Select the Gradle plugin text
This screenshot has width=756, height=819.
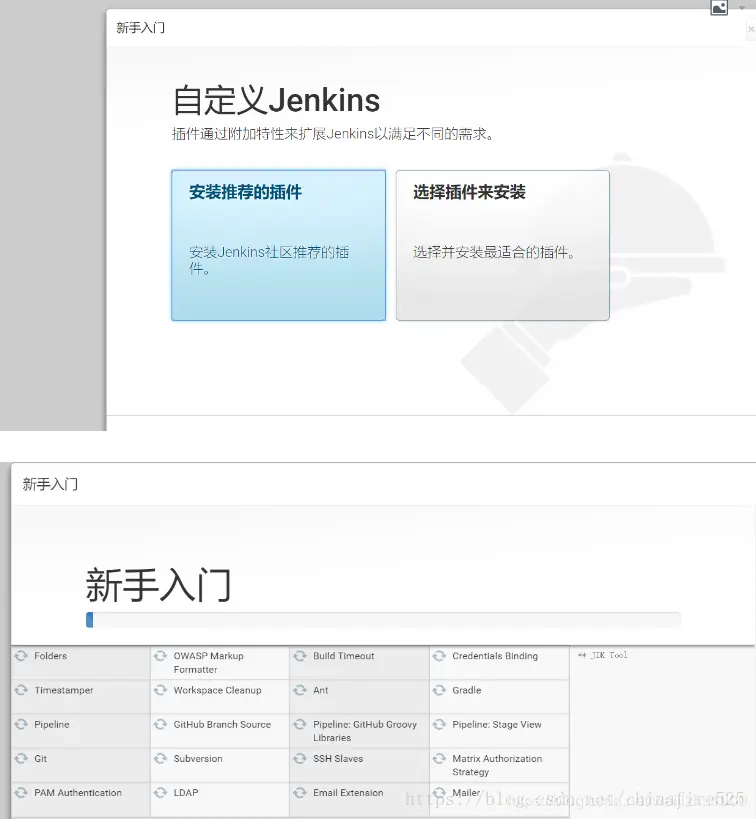click(x=467, y=690)
